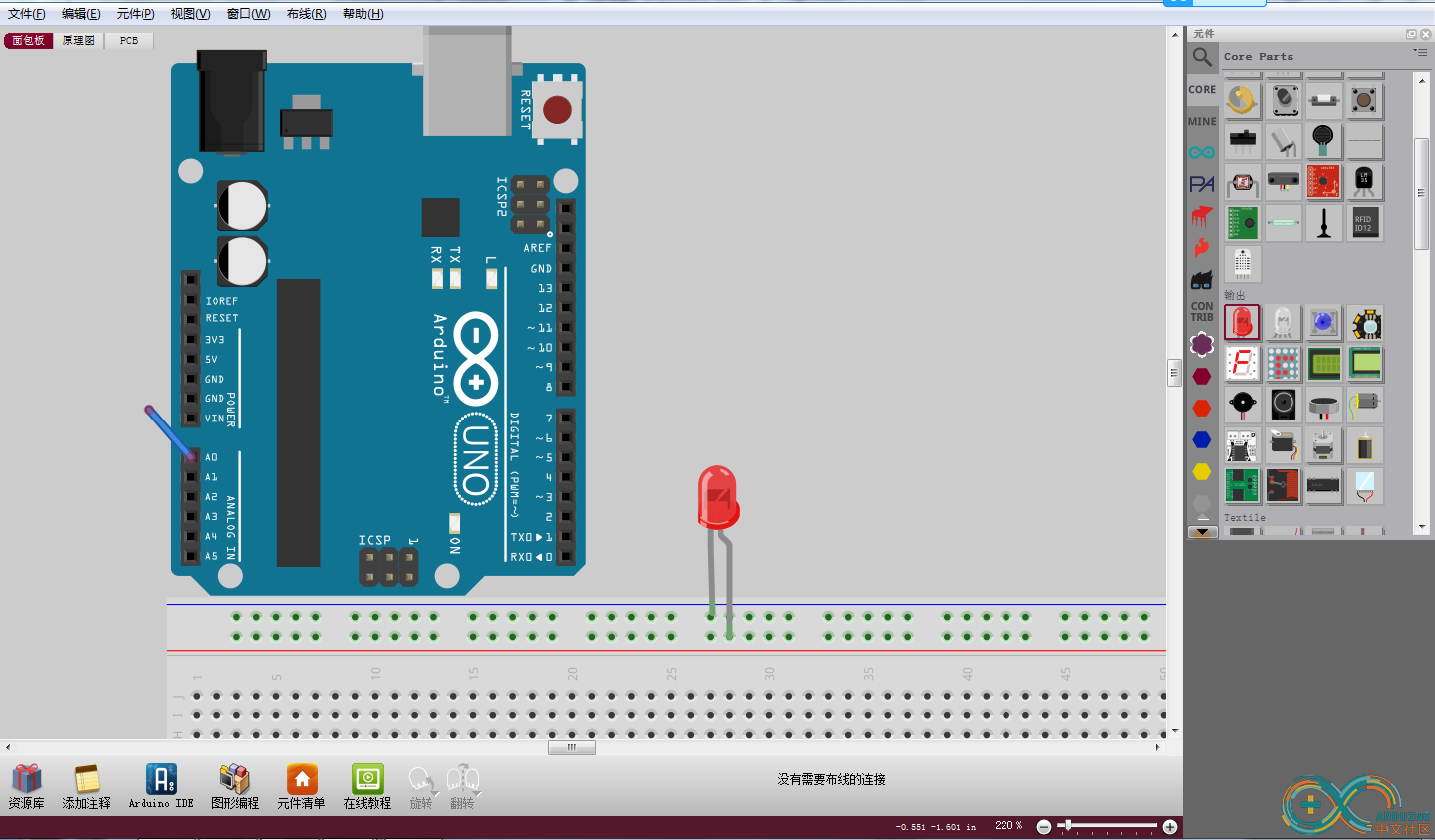Pick the 7-segment display part
This screenshot has height=840, width=1435.
point(1243,364)
